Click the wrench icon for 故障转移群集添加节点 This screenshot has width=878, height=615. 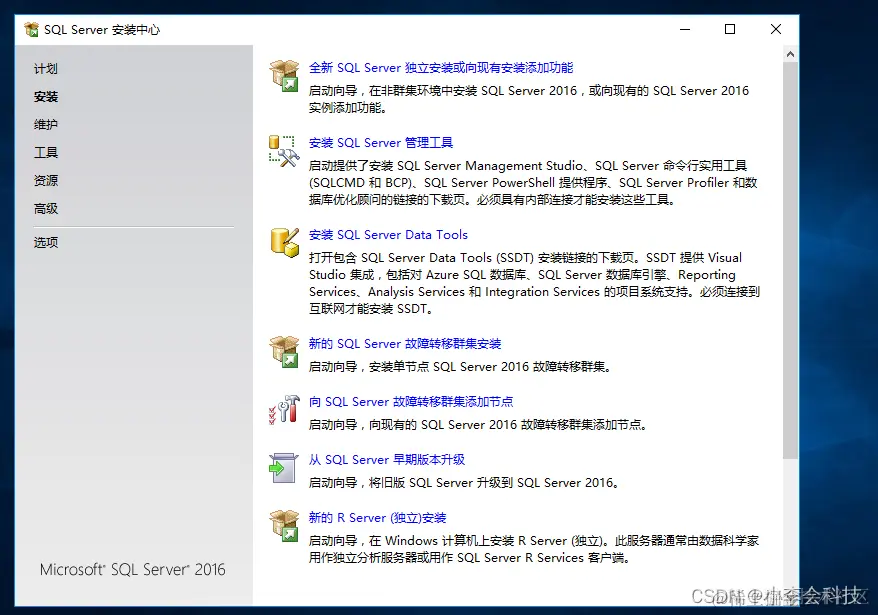(284, 409)
